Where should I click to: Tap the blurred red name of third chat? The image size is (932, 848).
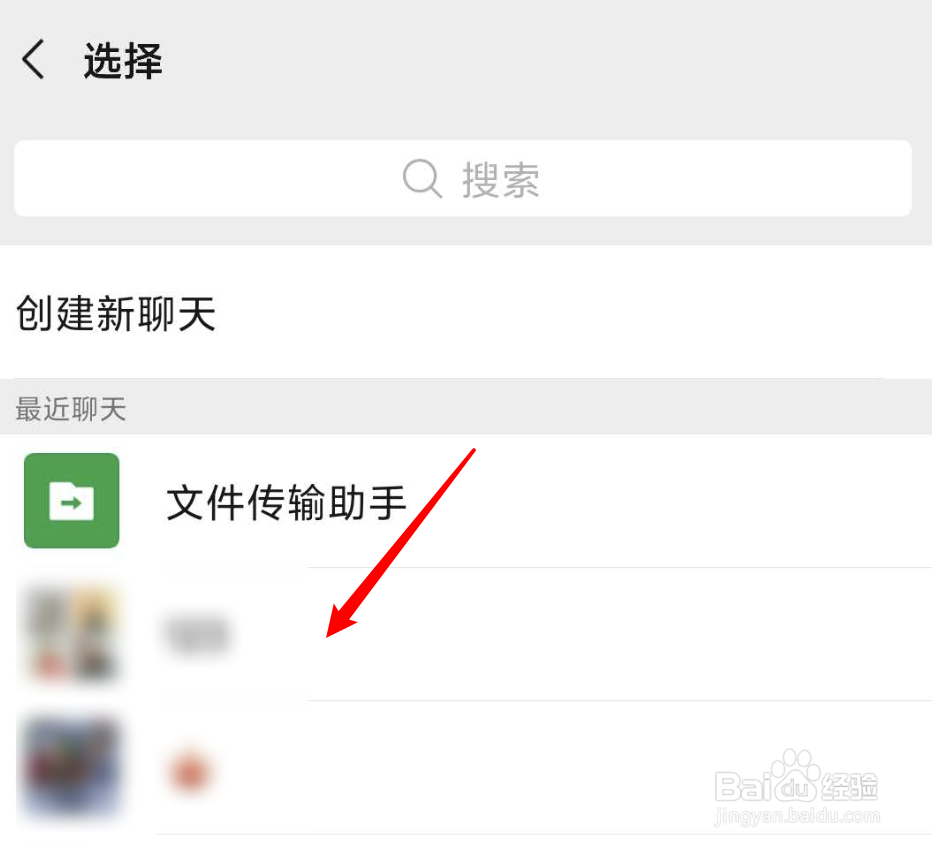click(x=190, y=773)
